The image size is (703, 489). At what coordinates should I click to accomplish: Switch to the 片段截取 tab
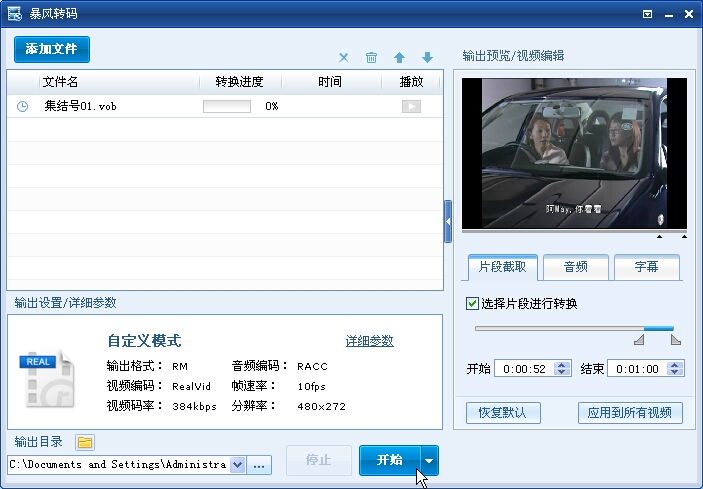point(502,267)
